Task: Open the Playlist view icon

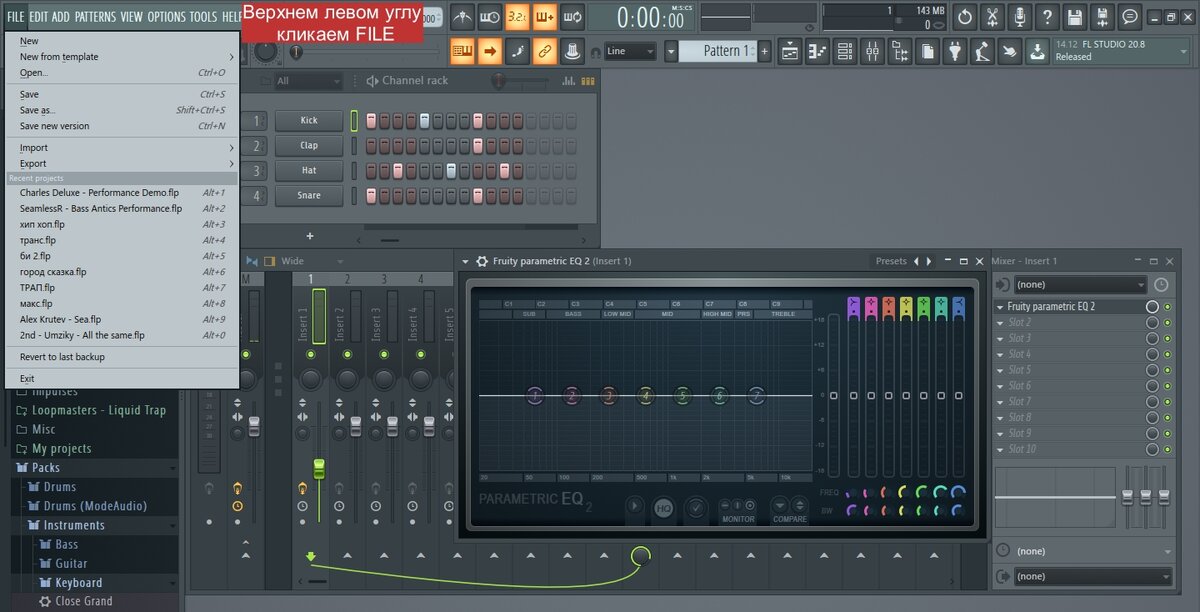Action: pos(790,51)
